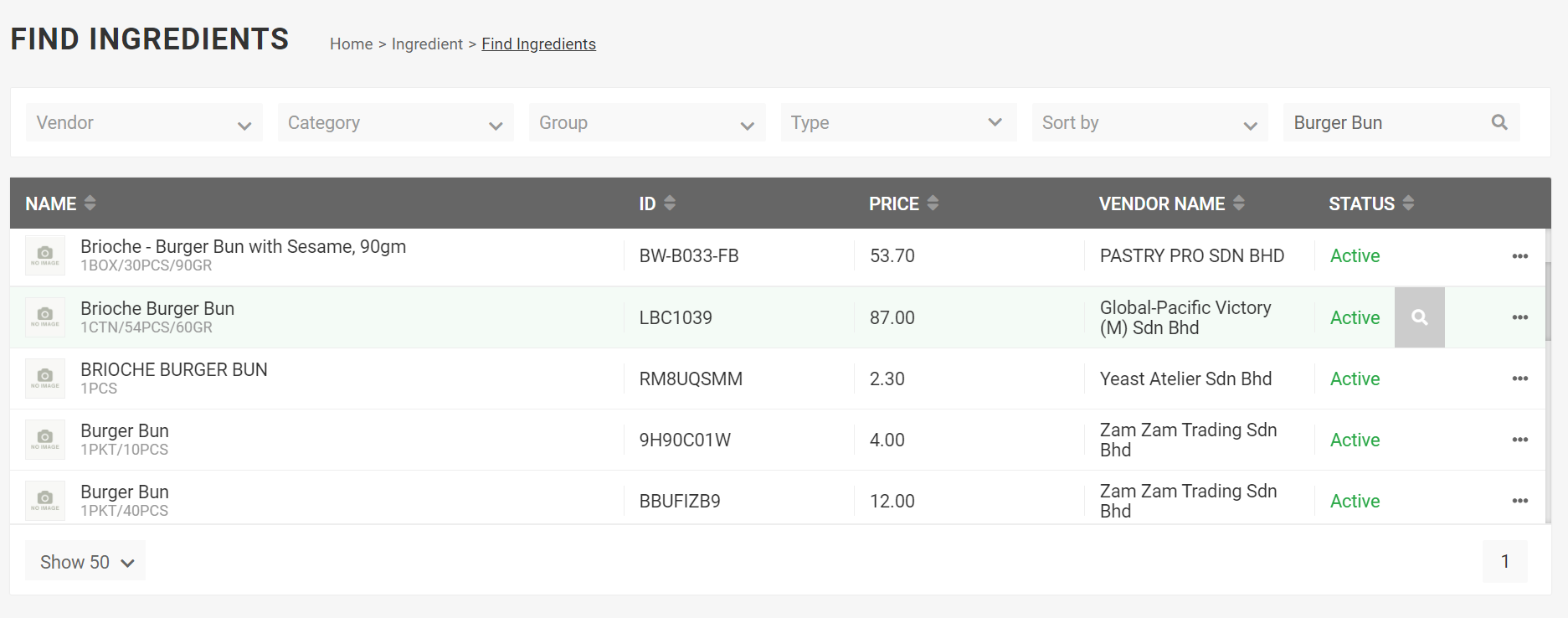Image resolution: width=1568 pixels, height=618 pixels.
Task: Sort table by Price column arrows
Action: pos(933,203)
